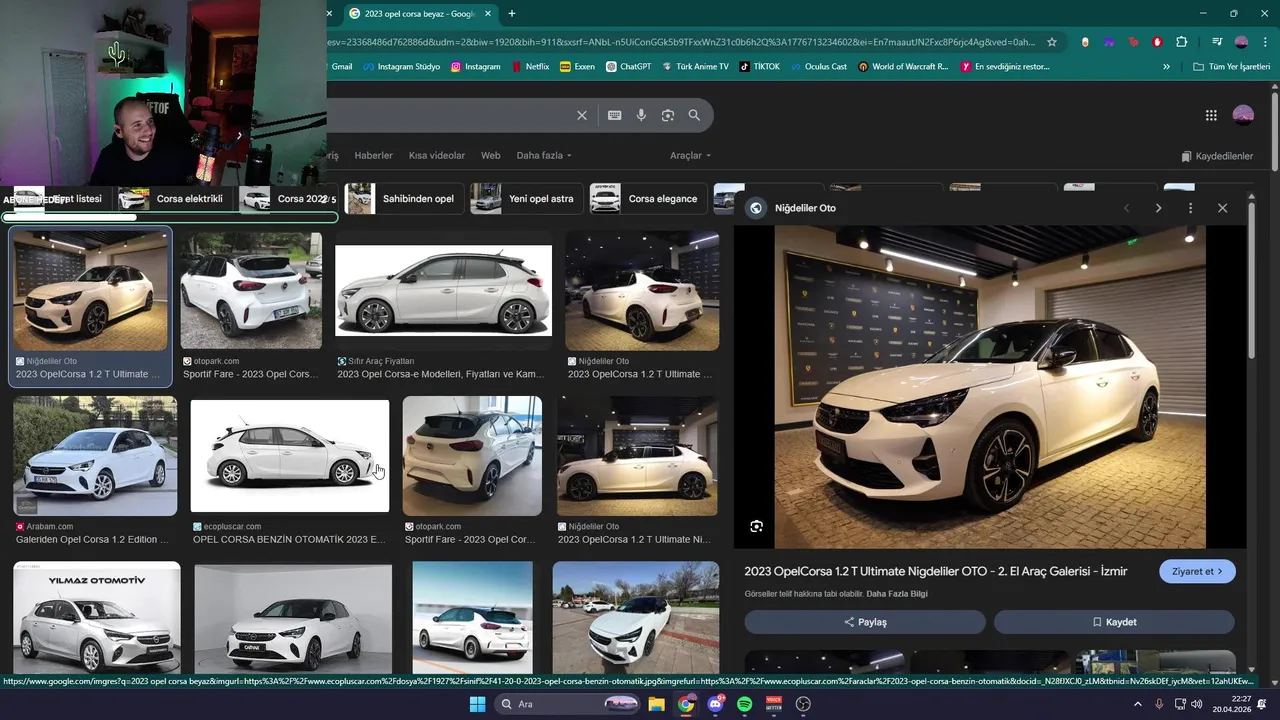Screen dimensions: 1280x720
Task: Open the TİKTOK bookmark
Action: tap(759, 67)
